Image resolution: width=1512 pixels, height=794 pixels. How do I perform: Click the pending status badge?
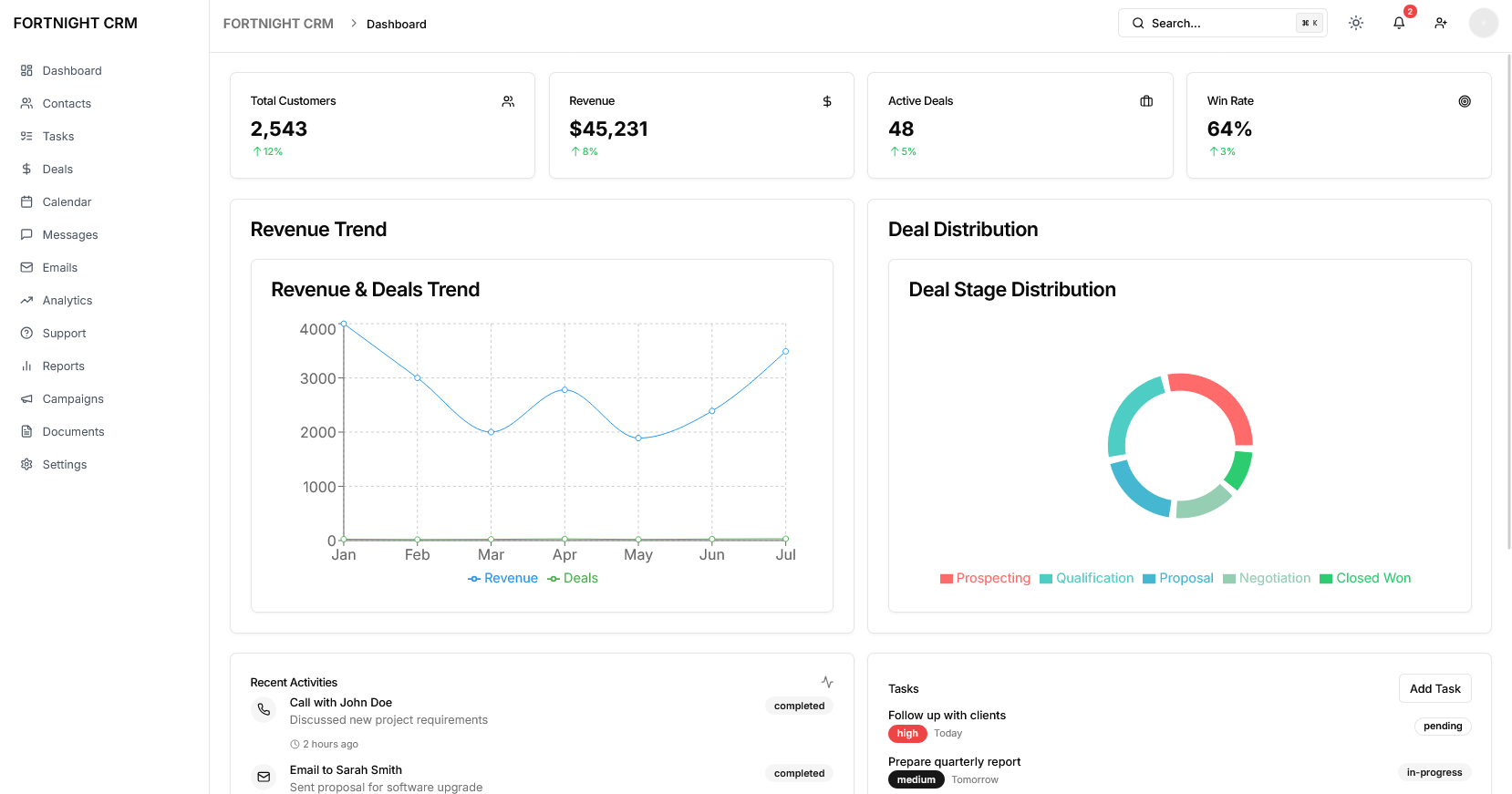click(x=1443, y=726)
